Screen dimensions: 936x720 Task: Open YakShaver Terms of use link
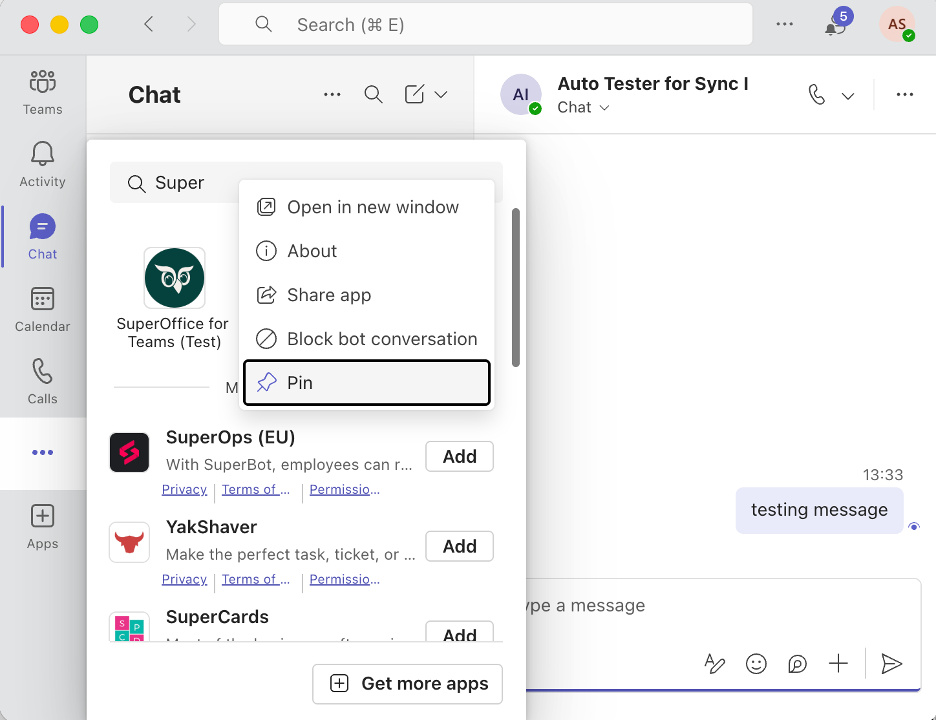[255, 579]
